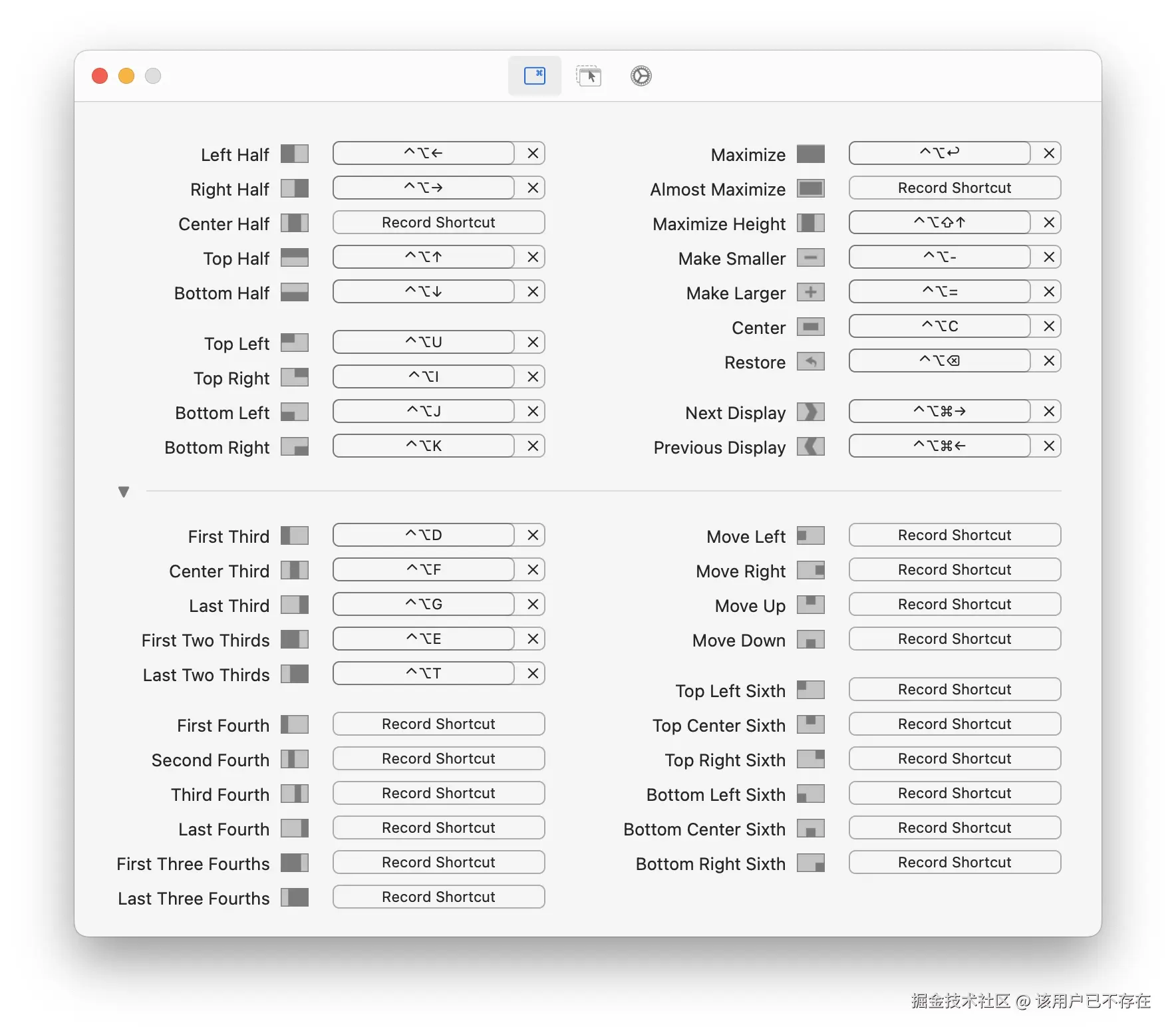Screen dimensions: 1176x1035
Task: Clear the Bottom Half shortcut
Action: [533, 291]
